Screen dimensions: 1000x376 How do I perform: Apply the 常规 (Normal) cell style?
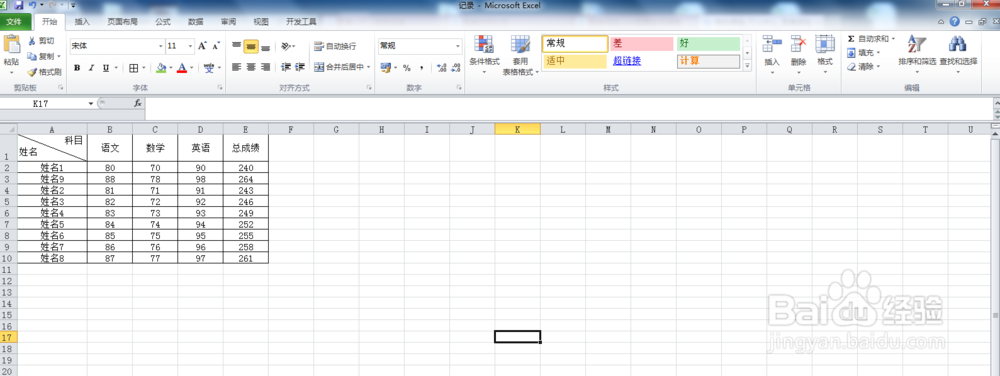click(575, 44)
